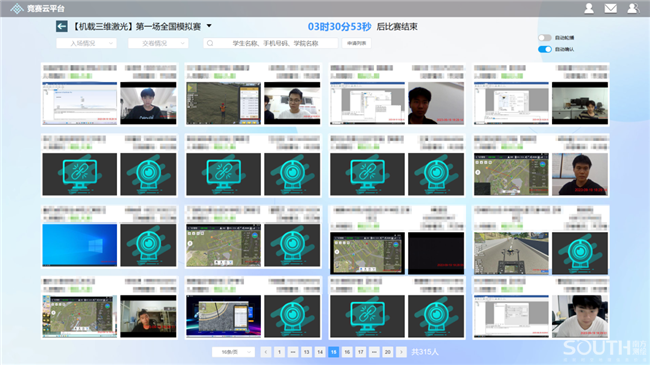Go to the previous page with left chevron
Image resolution: width=650 pixels, height=365 pixels.
click(266, 352)
